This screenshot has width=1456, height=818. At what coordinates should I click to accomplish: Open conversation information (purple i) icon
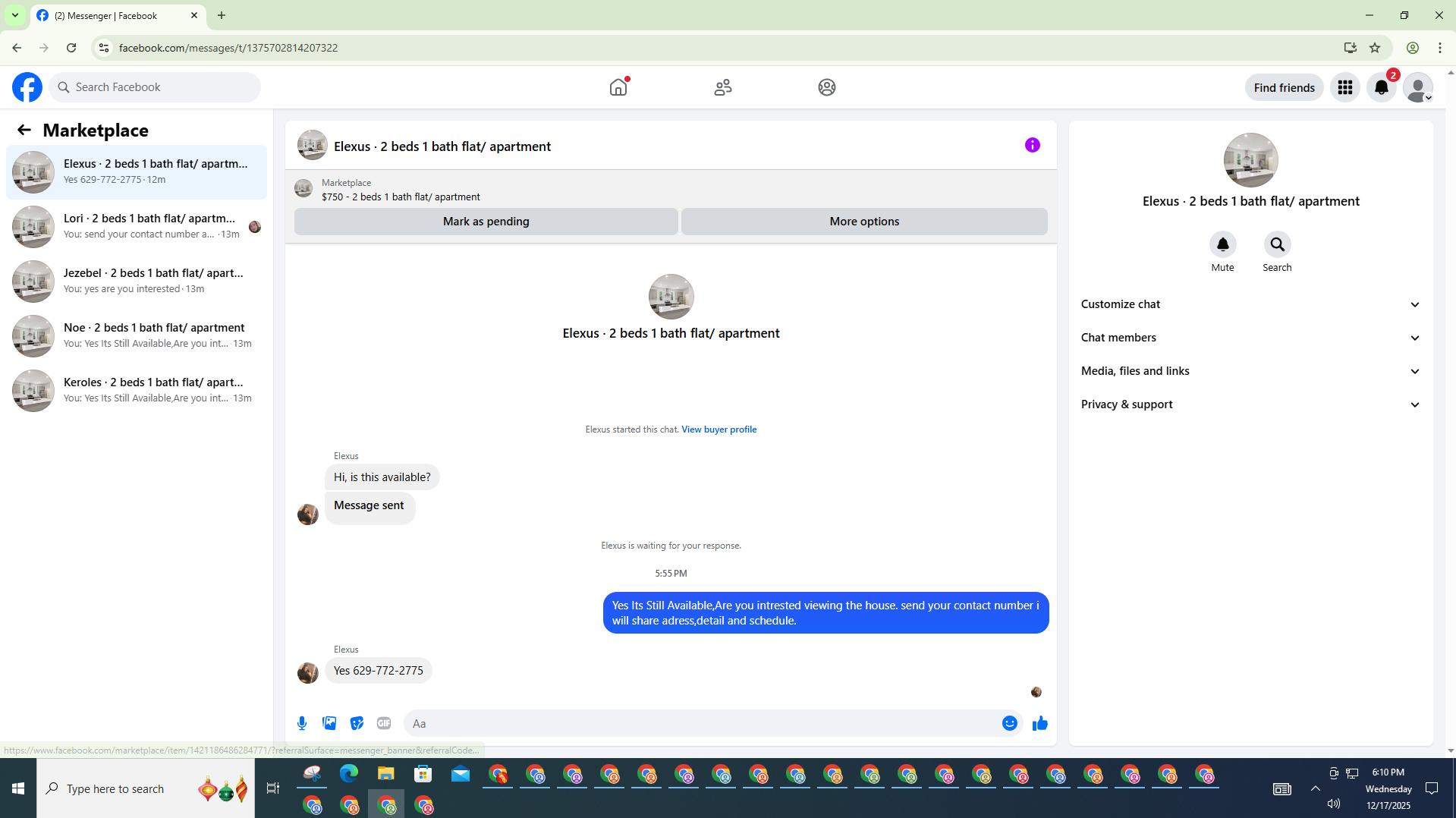(1033, 145)
